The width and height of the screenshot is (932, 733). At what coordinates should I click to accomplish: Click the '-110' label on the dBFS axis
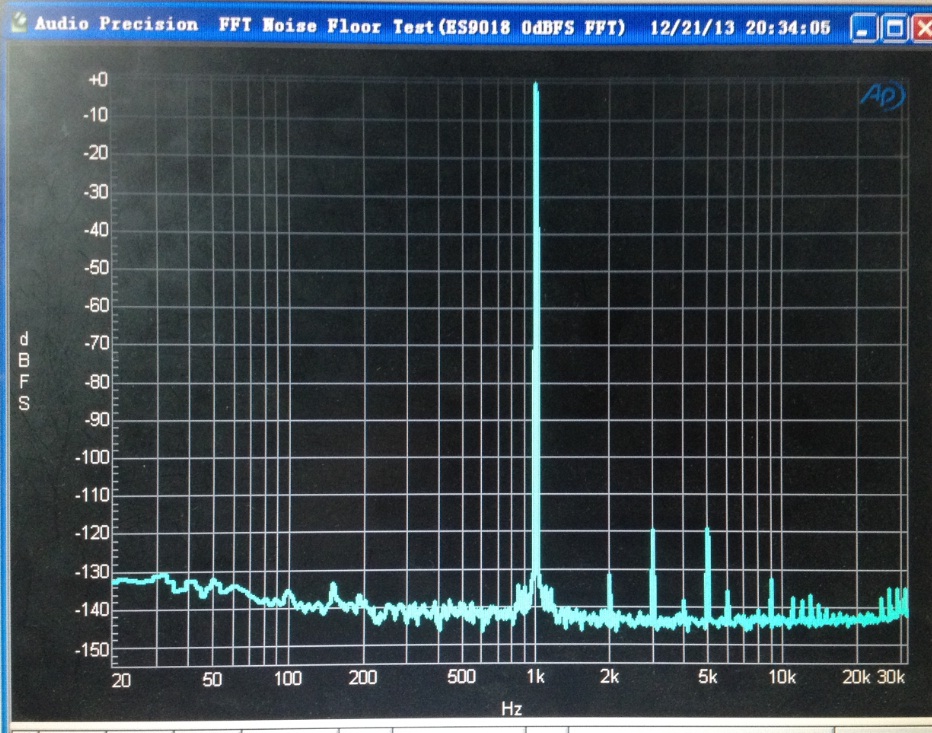click(x=92, y=495)
